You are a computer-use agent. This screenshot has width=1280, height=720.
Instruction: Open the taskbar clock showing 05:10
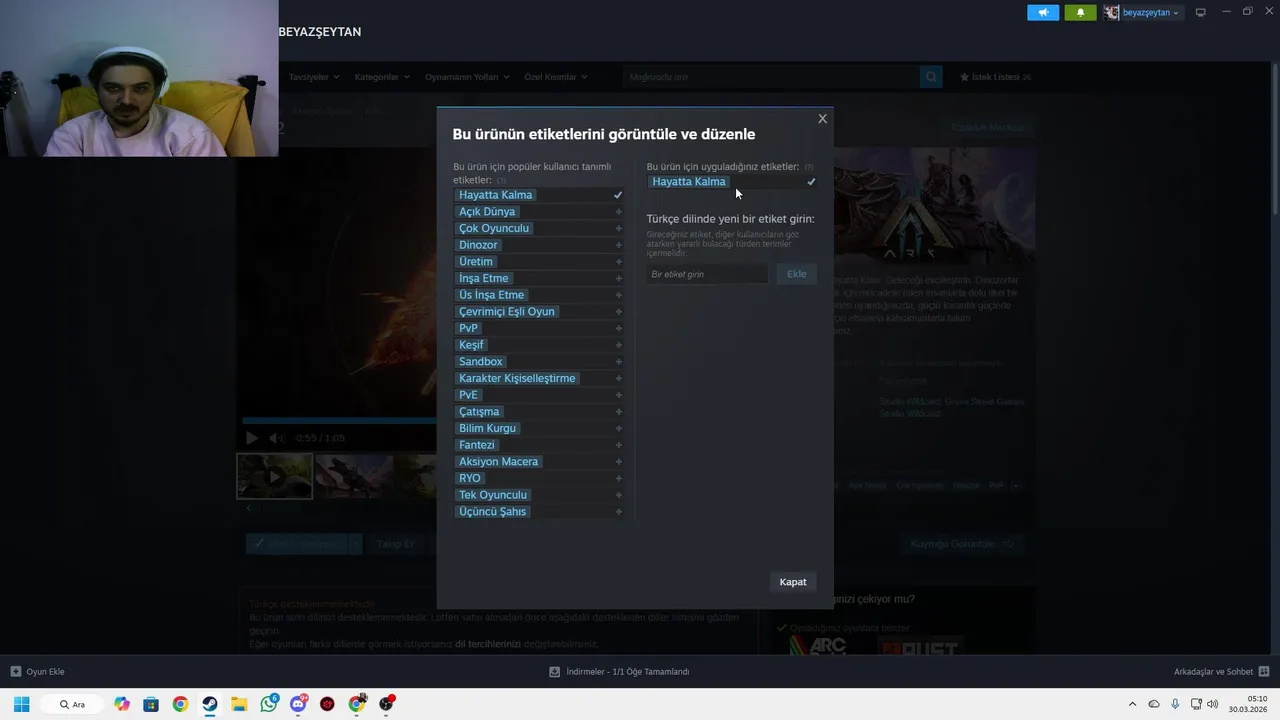[1250, 704]
